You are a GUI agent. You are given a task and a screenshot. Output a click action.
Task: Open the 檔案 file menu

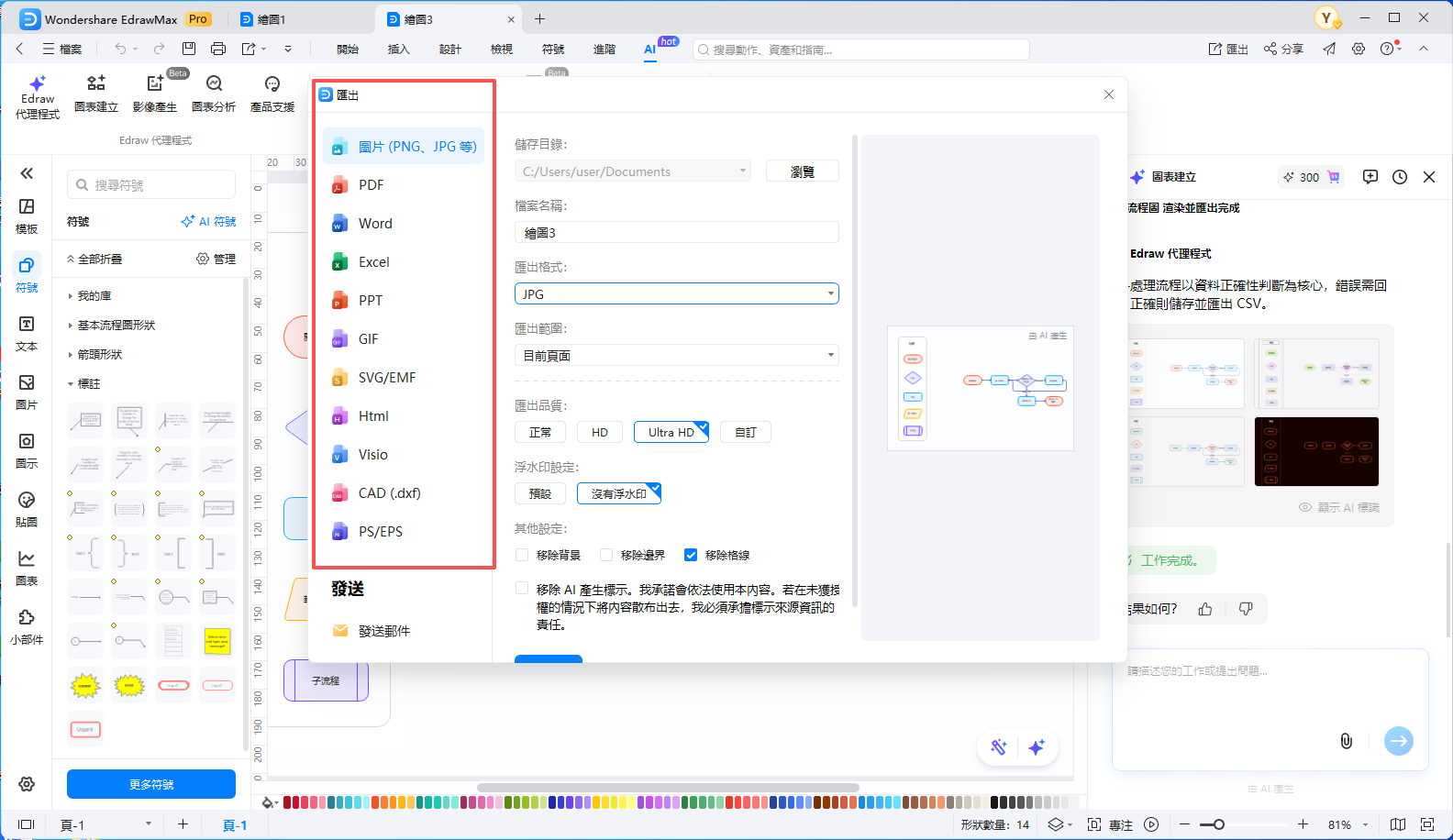coord(61,50)
